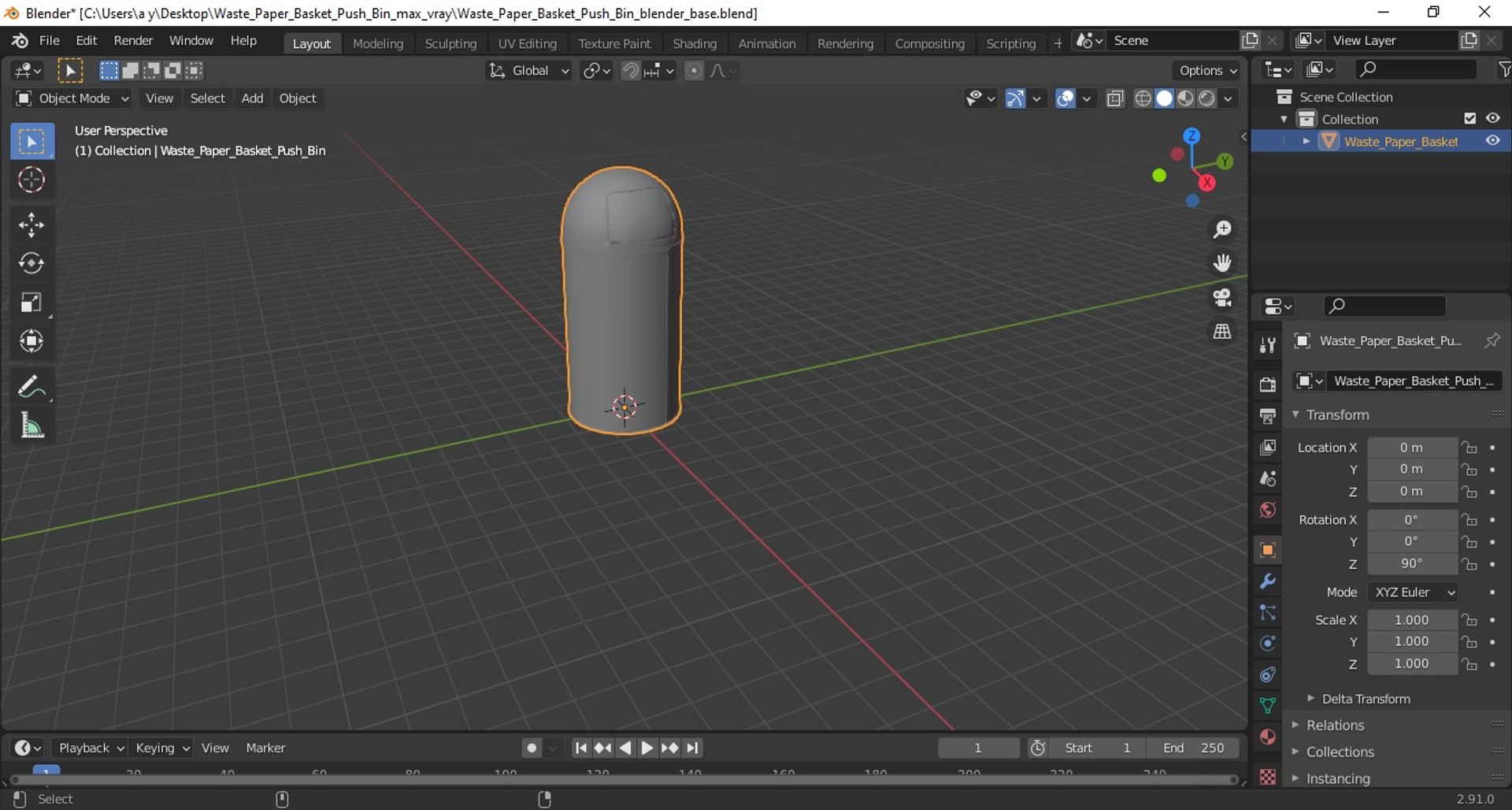Image resolution: width=1512 pixels, height=810 pixels.
Task: Open the Options dropdown
Action: coord(1207,71)
